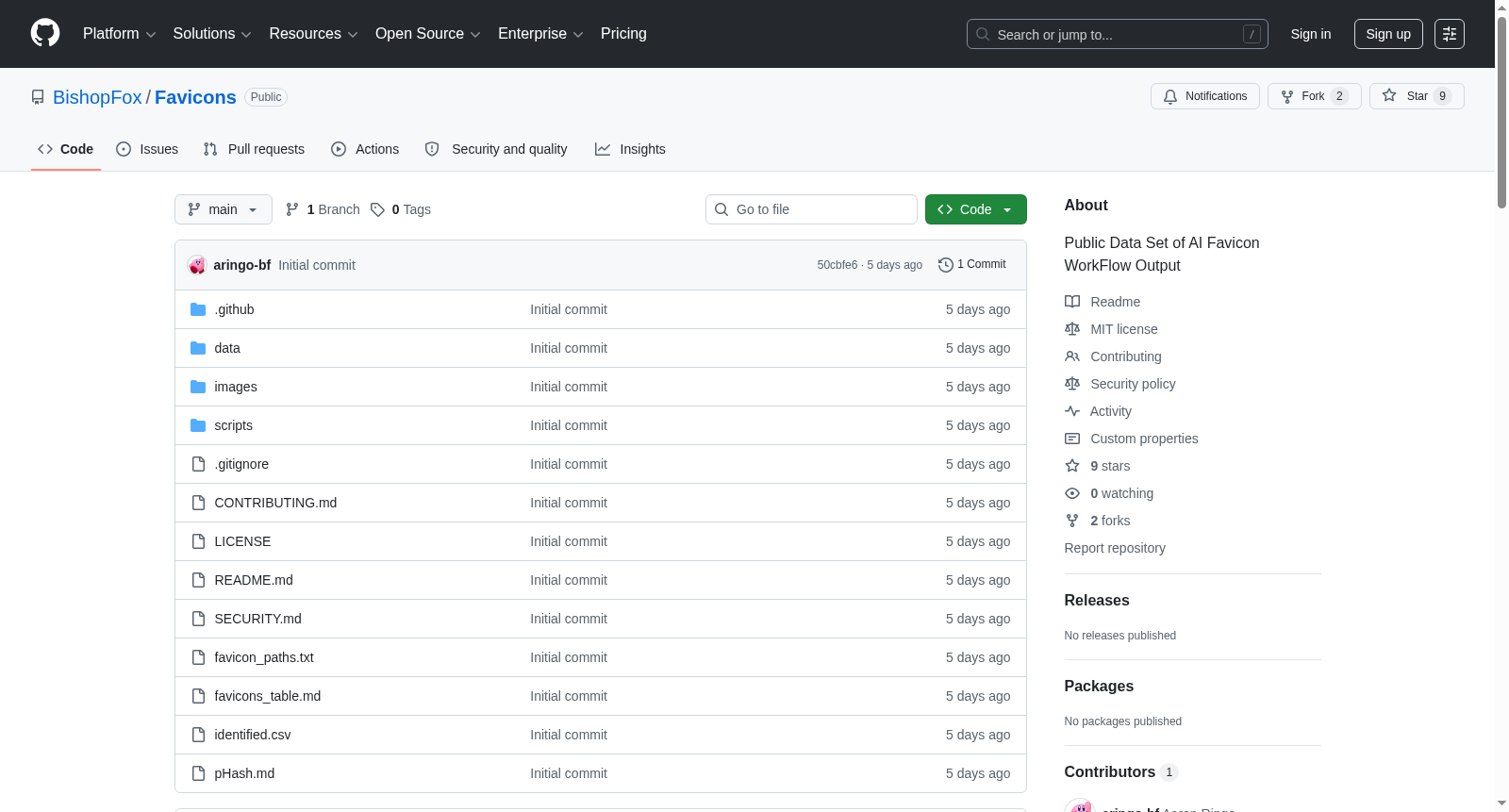The image size is (1509, 812).
Task: Click the page vertical scrollbar
Action: (1501, 406)
